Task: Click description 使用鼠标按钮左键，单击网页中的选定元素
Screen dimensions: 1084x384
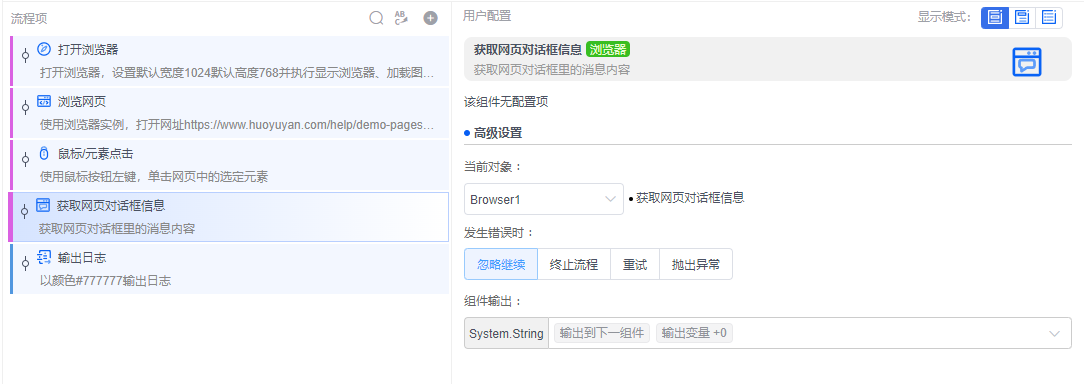Action: tap(153, 177)
